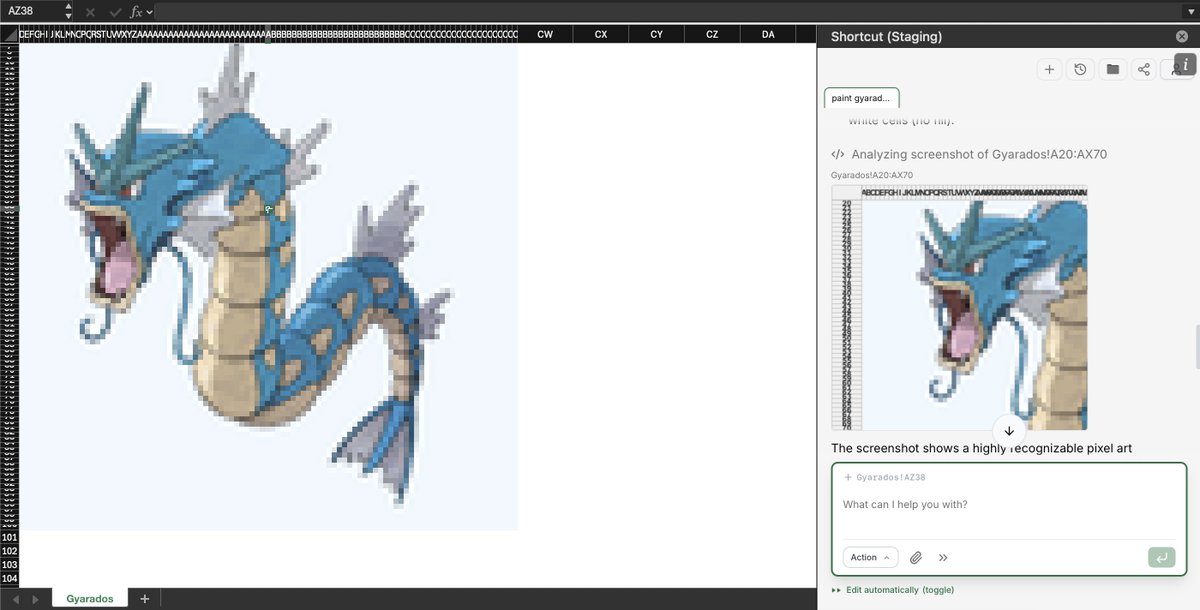Select column header DA

(768, 34)
